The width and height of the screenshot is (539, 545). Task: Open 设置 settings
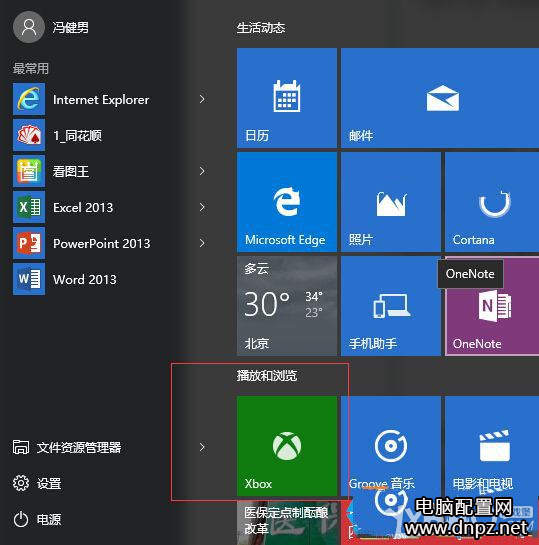37,483
